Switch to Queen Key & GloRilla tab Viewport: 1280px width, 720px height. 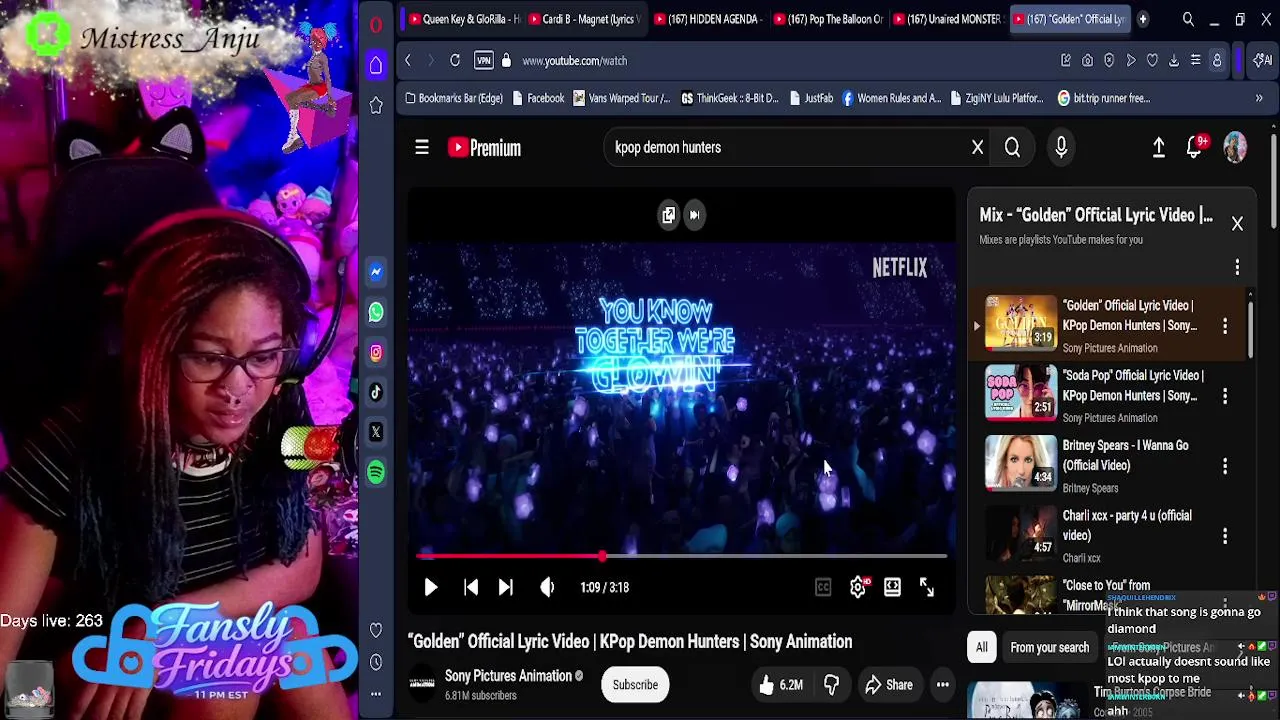coord(464,19)
